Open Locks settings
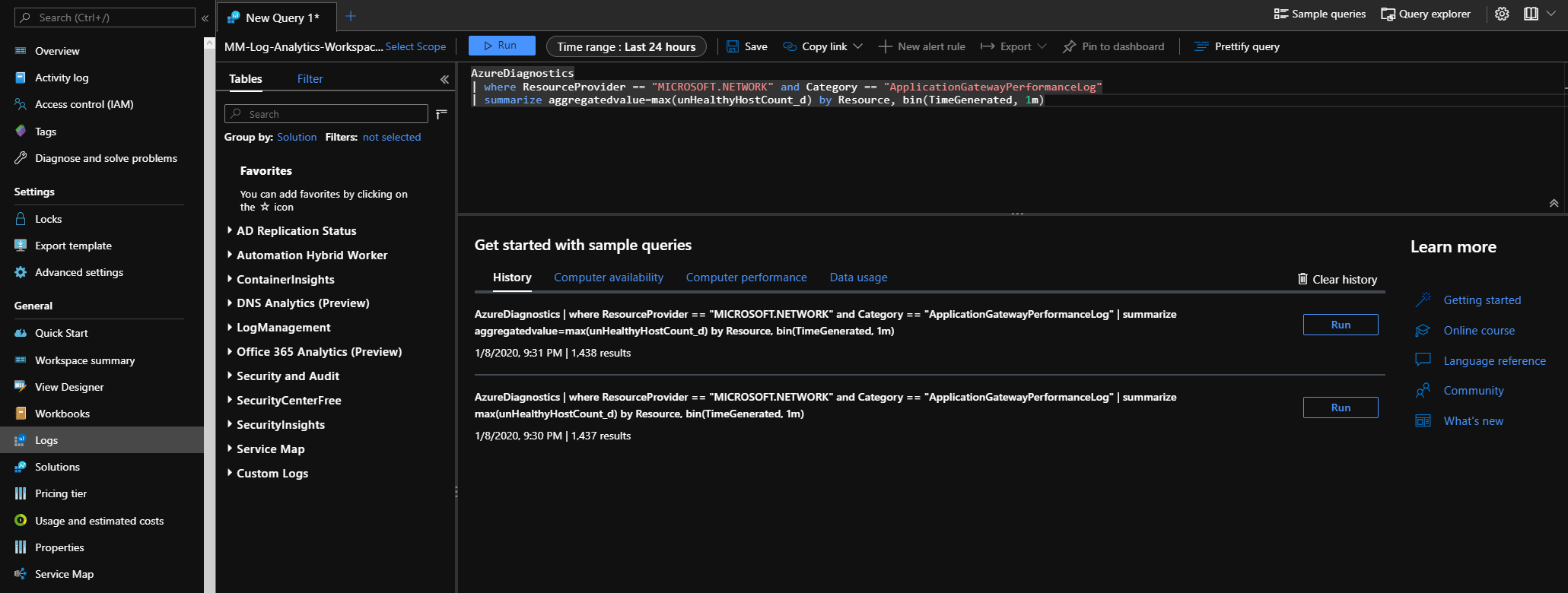Image resolution: width=1568 pixels, height=593 pixels. (x=48, y=219)
